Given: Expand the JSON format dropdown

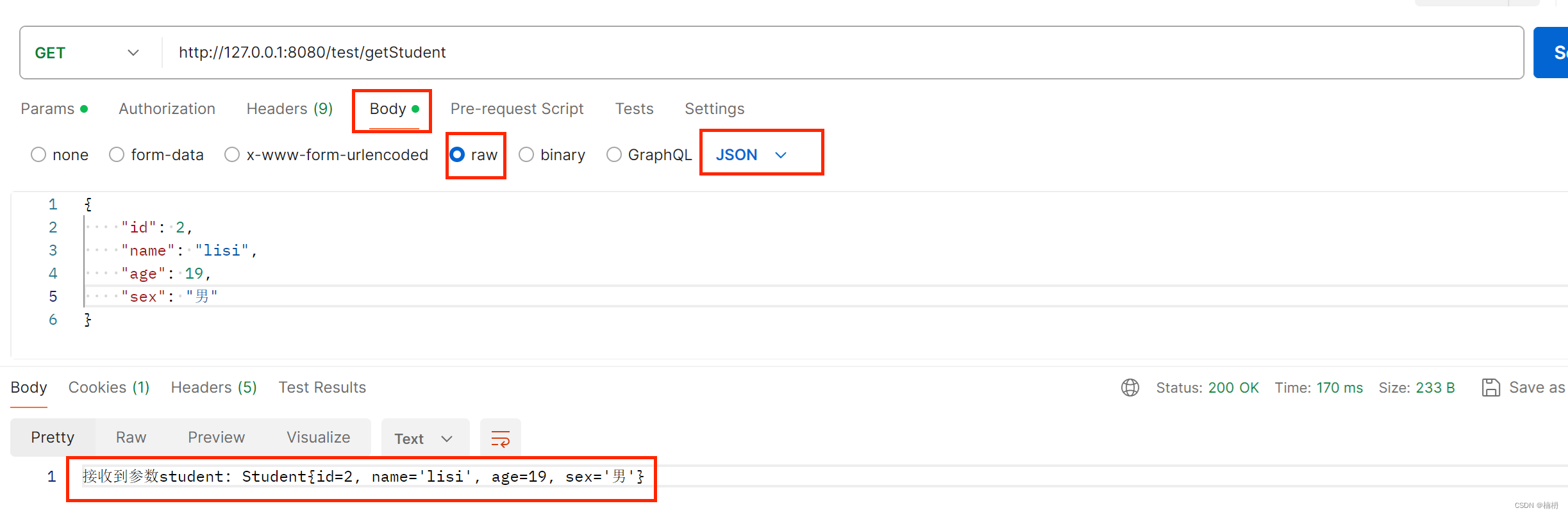Looking at the screenshot, I should [x=751, y=155].
